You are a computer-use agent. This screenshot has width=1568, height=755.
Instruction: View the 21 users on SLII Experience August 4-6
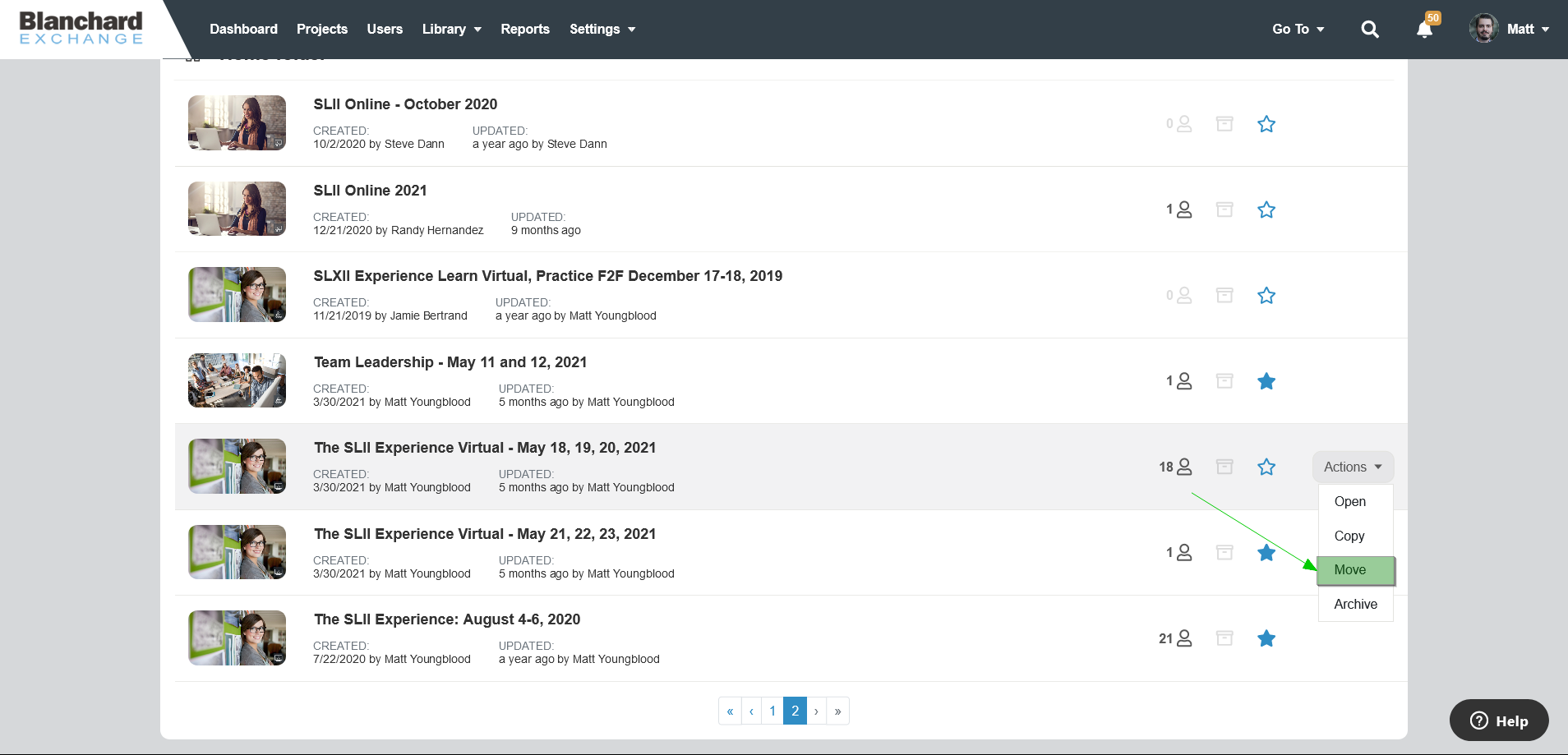(x=1176, y=638)
